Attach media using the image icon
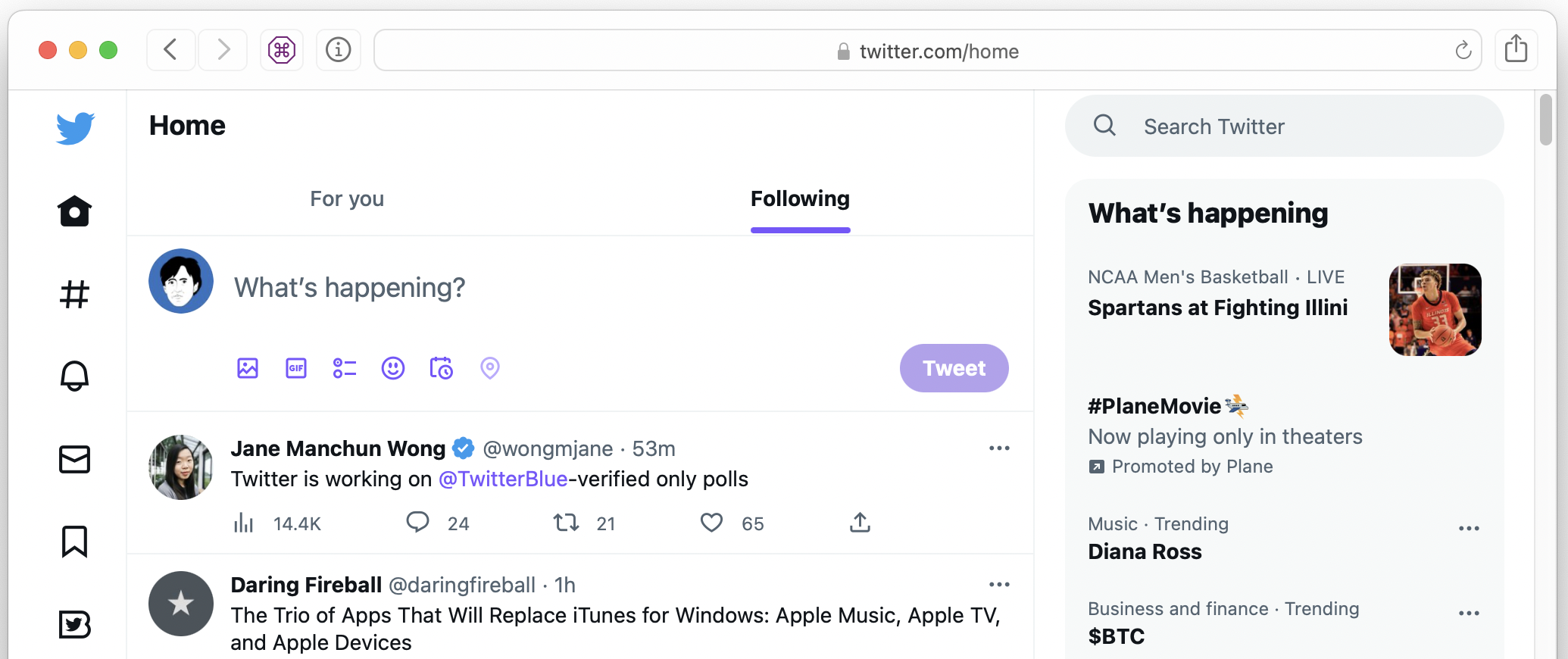Image resolution: width=1568 pixels, height=659 pixels. coord(248,368)
